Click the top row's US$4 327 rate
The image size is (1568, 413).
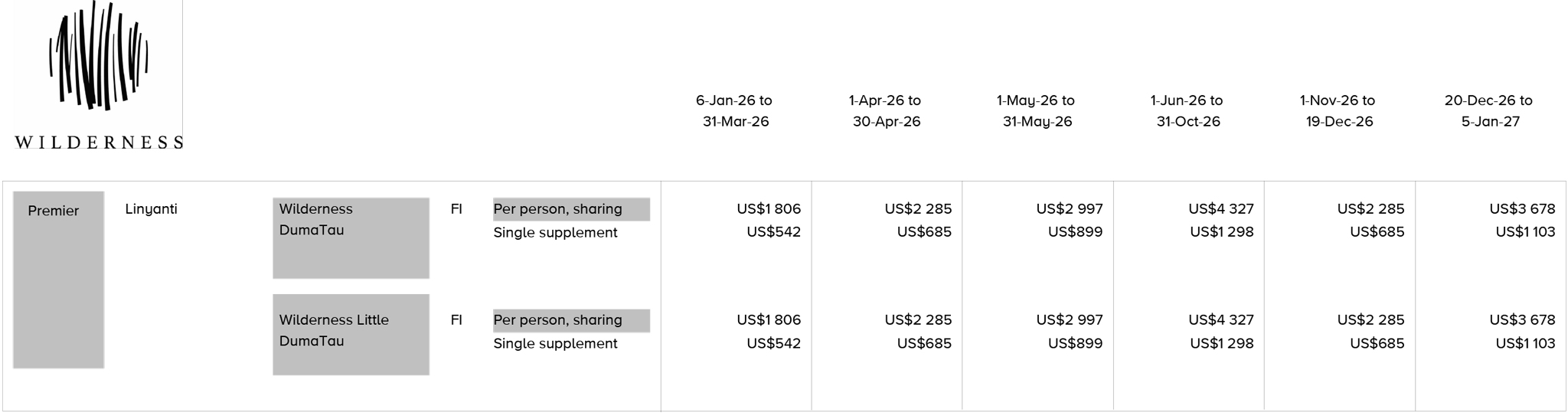pos(1220,209)
